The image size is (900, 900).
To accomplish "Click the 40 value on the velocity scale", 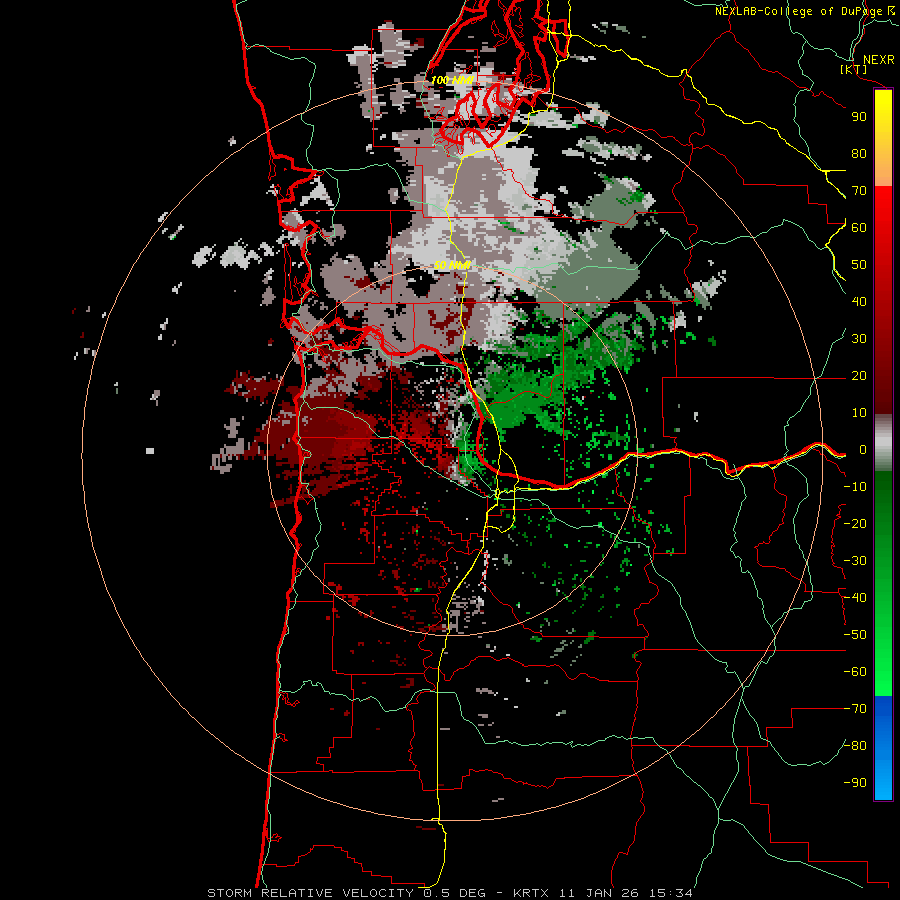I will pyautogui.click(x=859, y=301).
